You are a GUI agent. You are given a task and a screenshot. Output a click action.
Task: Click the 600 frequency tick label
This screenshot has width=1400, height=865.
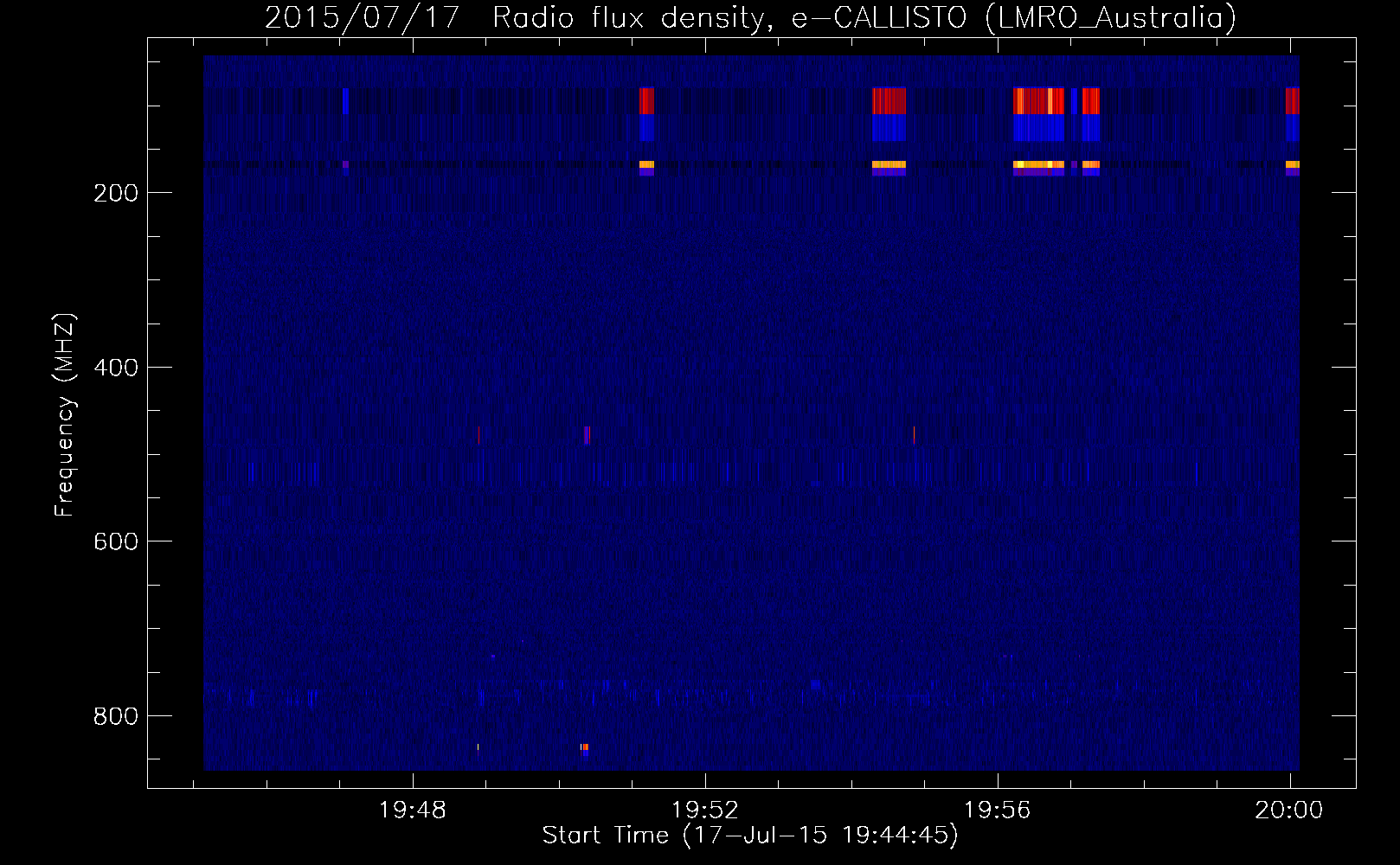[115, 541]
